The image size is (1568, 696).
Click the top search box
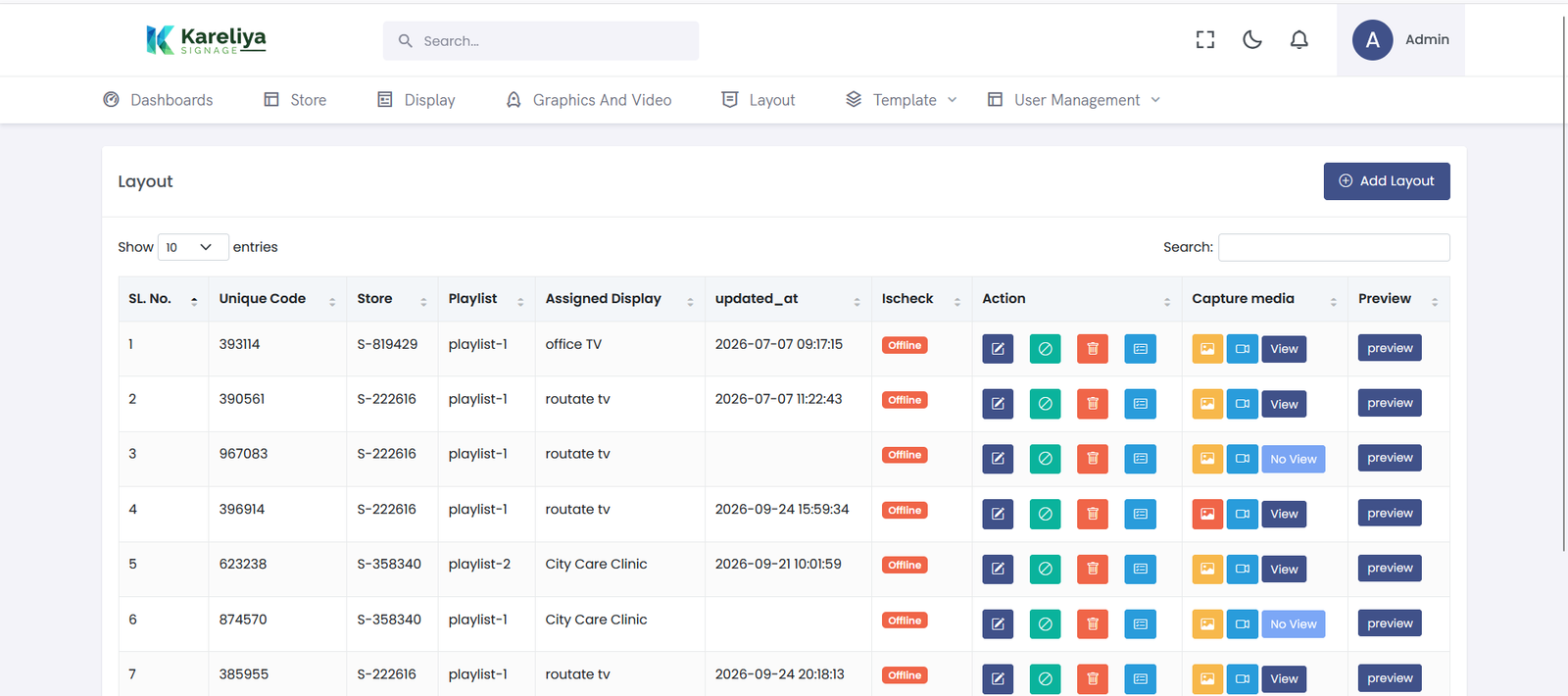(x=541, y=41)
